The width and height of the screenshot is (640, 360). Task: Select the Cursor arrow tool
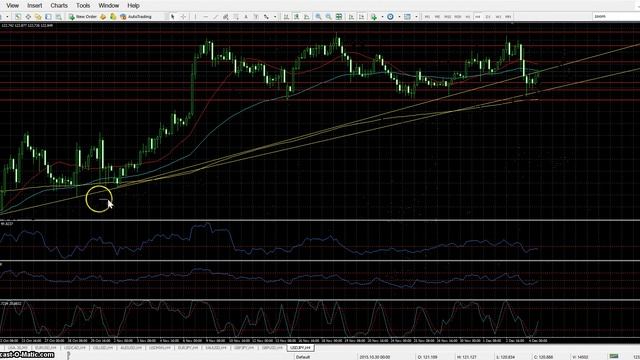pyautogui.click(x=173, y=17)
